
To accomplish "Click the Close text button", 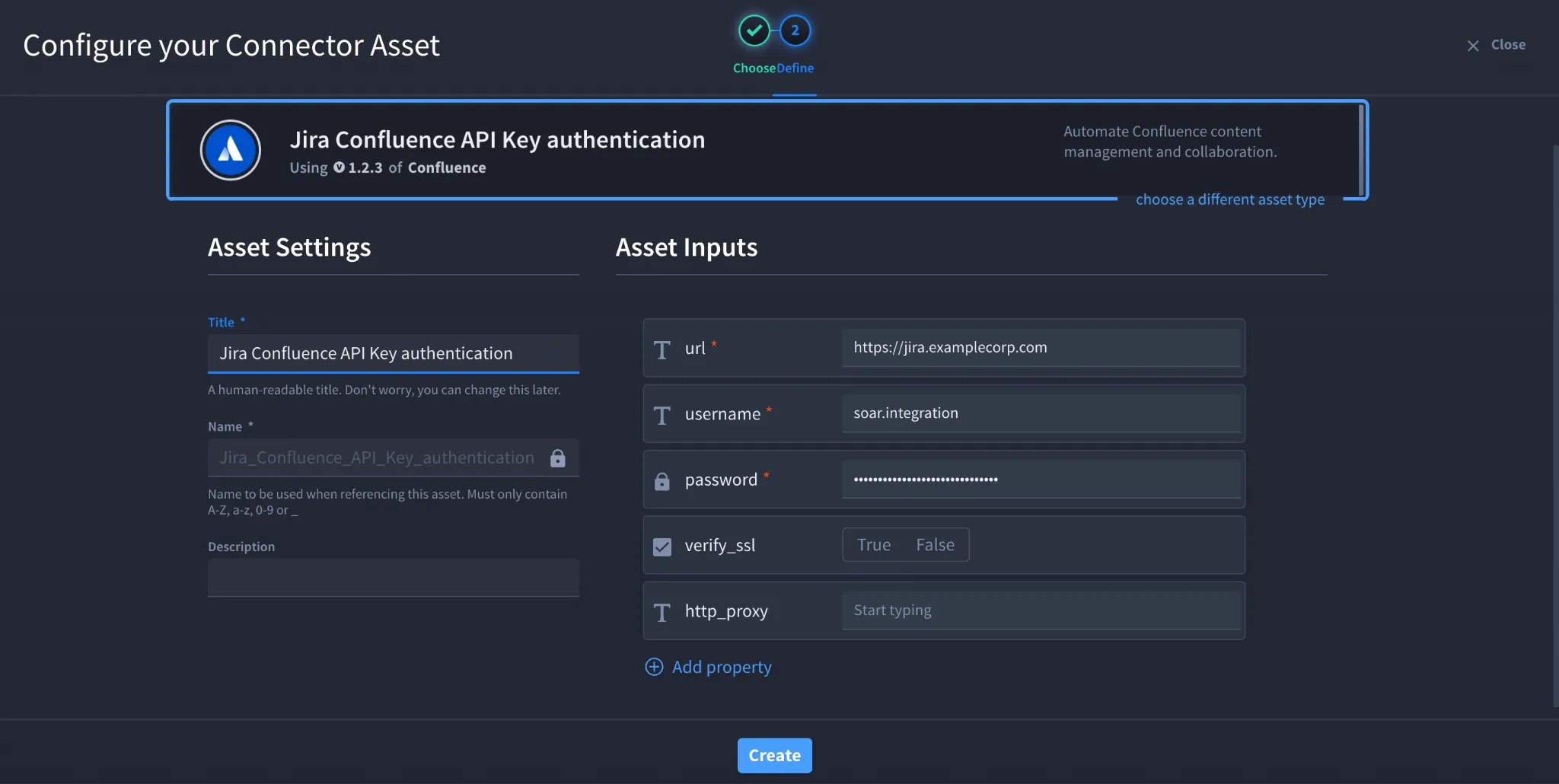I will 1508,45.
